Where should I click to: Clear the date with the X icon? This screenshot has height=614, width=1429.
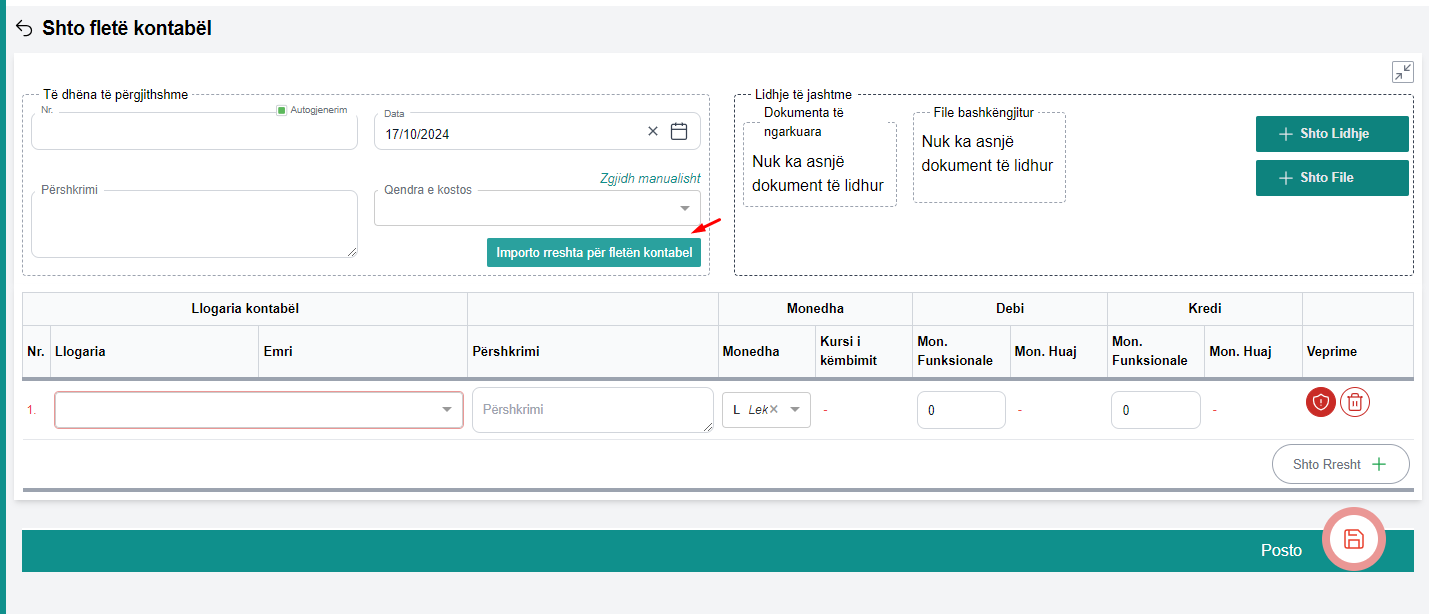tap(653, 131)
